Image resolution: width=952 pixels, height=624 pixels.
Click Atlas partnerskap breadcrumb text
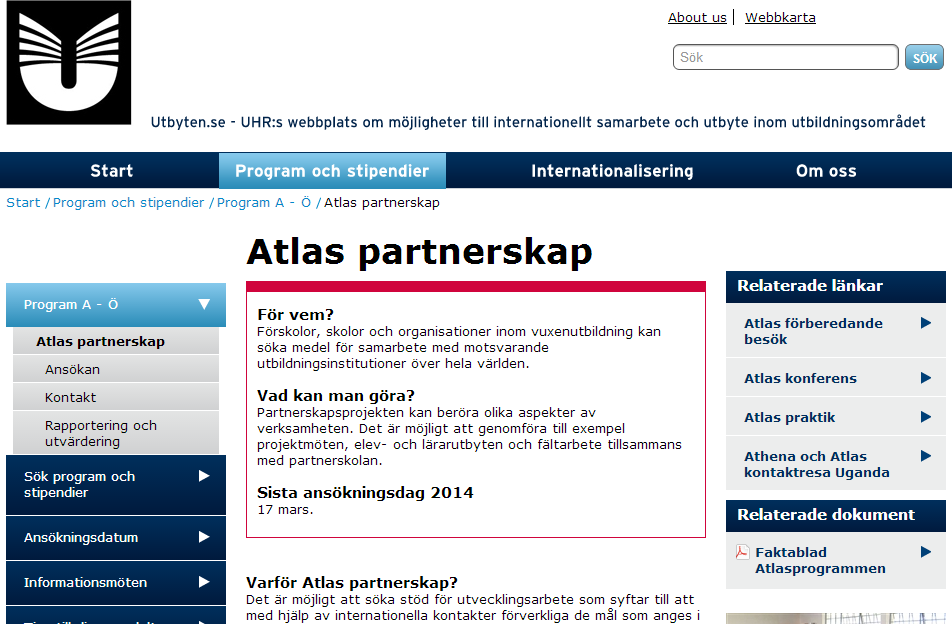click(381, 203)
